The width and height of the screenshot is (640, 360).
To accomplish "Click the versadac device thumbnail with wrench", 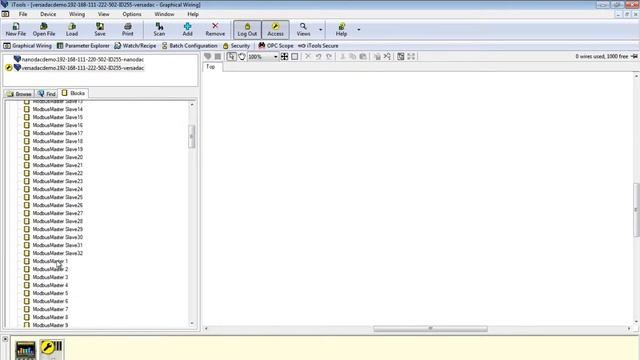I will coord(51,350).
